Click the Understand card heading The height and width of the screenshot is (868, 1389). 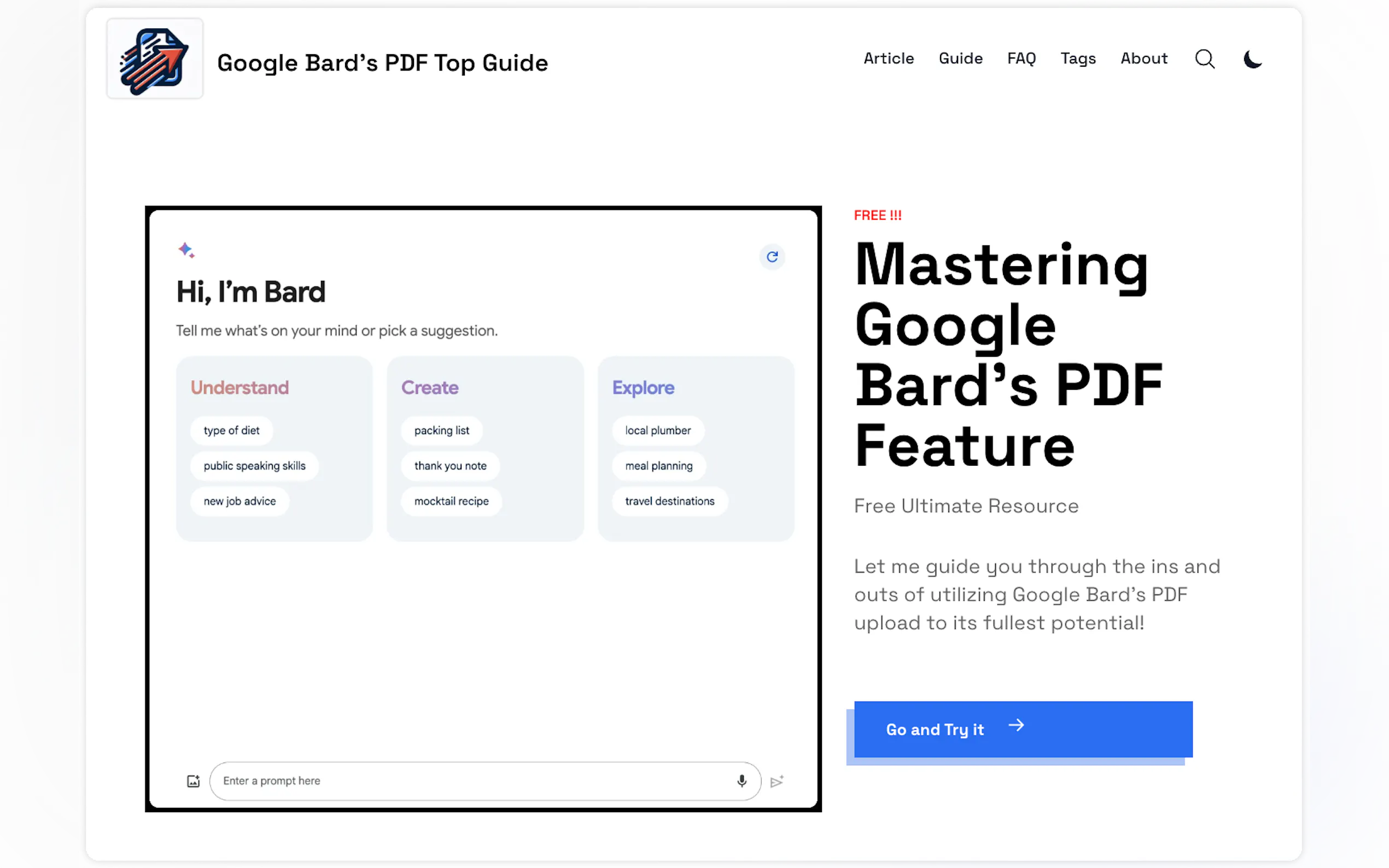coord(240,388)
